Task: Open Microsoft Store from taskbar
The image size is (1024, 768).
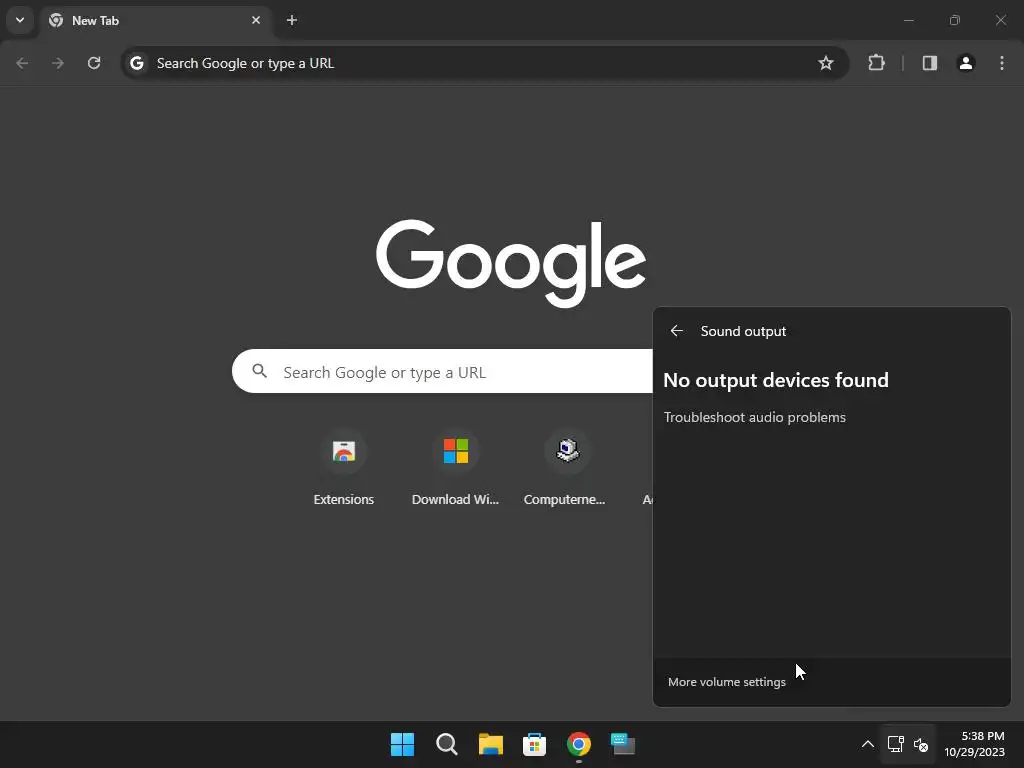Action: (x=534, y=744)
